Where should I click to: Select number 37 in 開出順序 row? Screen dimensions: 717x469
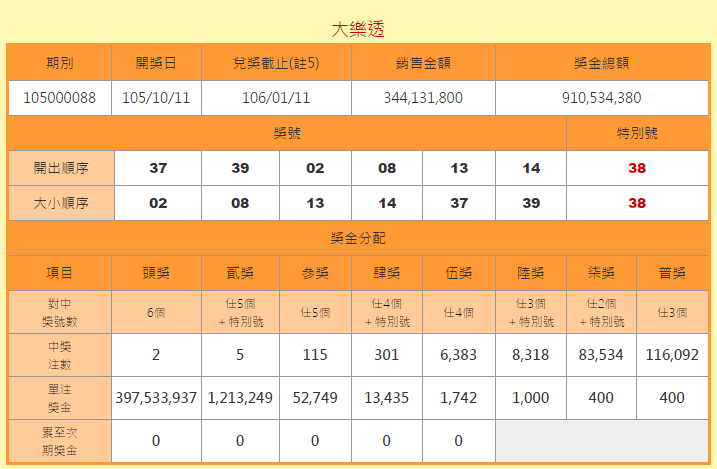coord(158,168)
